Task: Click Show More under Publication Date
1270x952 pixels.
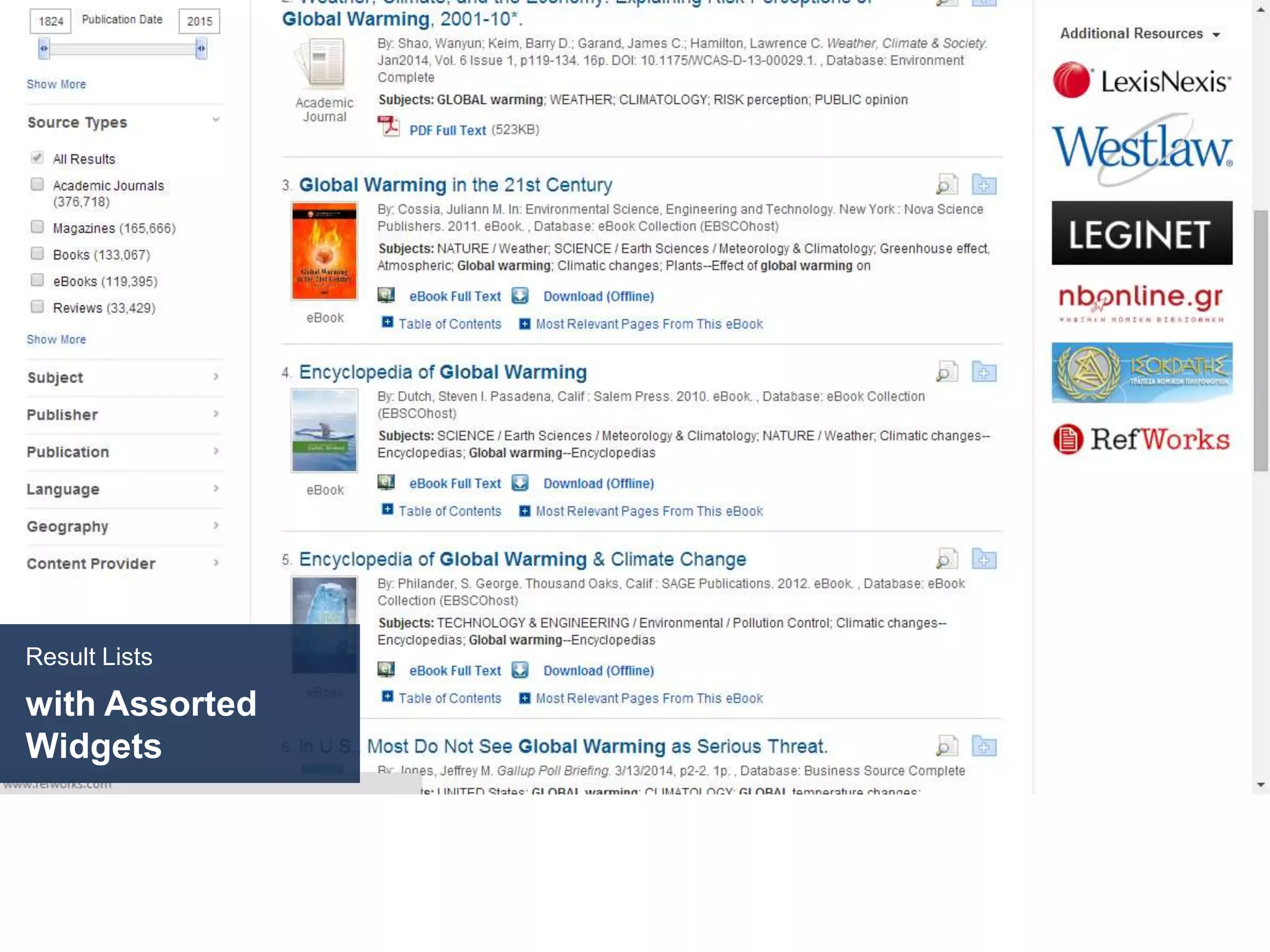Action: coord(56,84)
